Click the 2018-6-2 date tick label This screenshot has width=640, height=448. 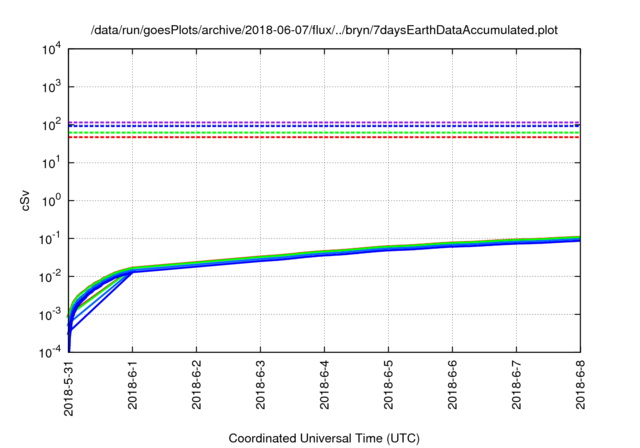point(197,384)
